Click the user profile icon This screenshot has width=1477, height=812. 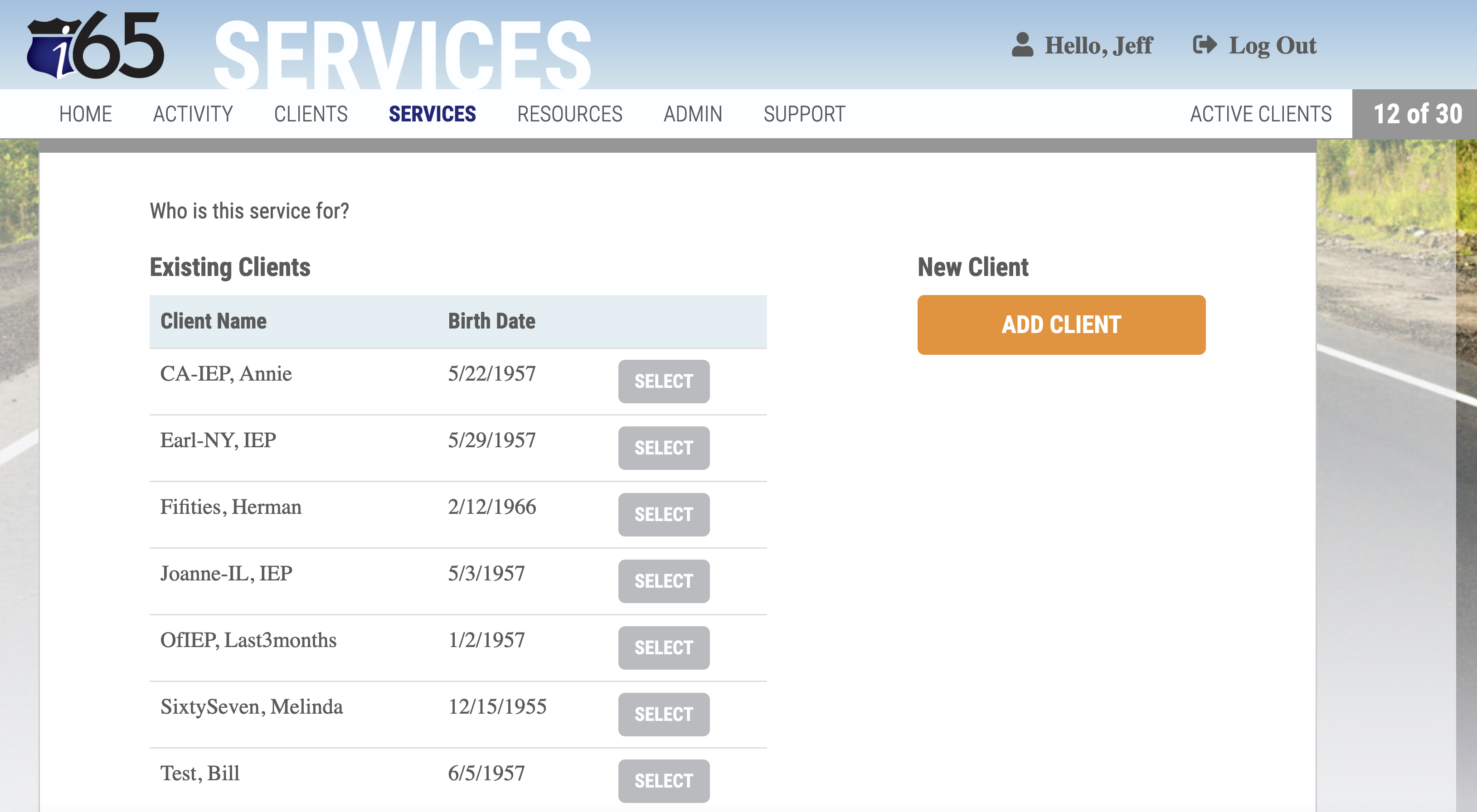pos(1022,45)
